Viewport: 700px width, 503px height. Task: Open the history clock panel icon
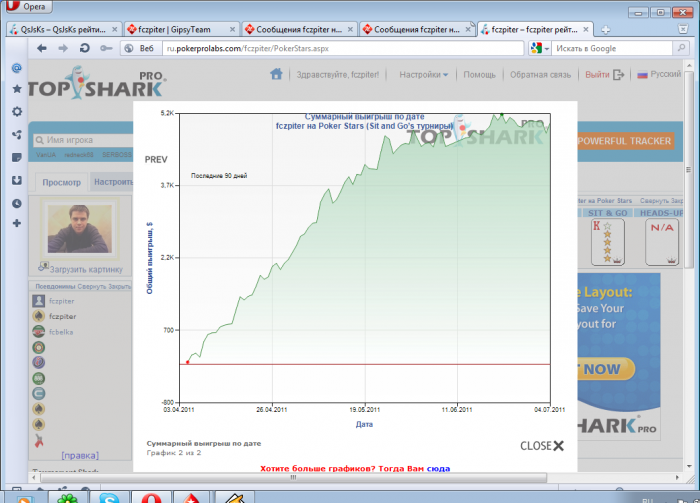click(17, 204)
